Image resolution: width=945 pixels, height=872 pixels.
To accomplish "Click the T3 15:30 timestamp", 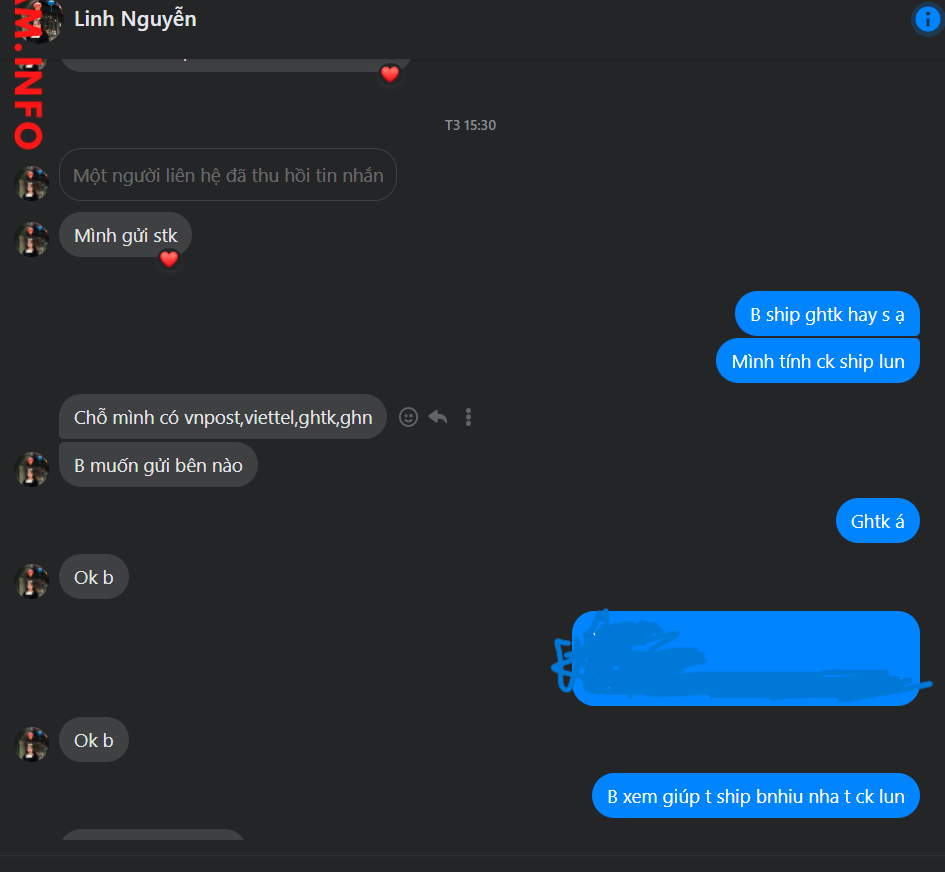I will [470, 125].
